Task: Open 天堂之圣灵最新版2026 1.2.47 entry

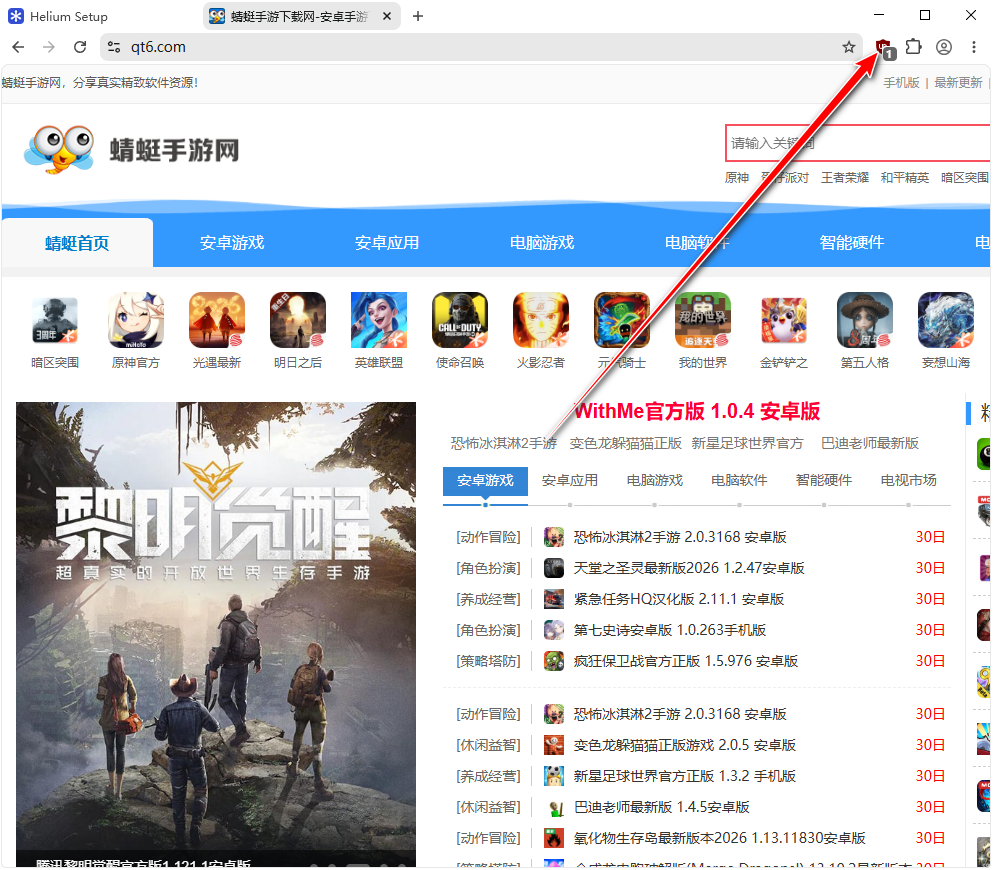Action: coord(688,568)
